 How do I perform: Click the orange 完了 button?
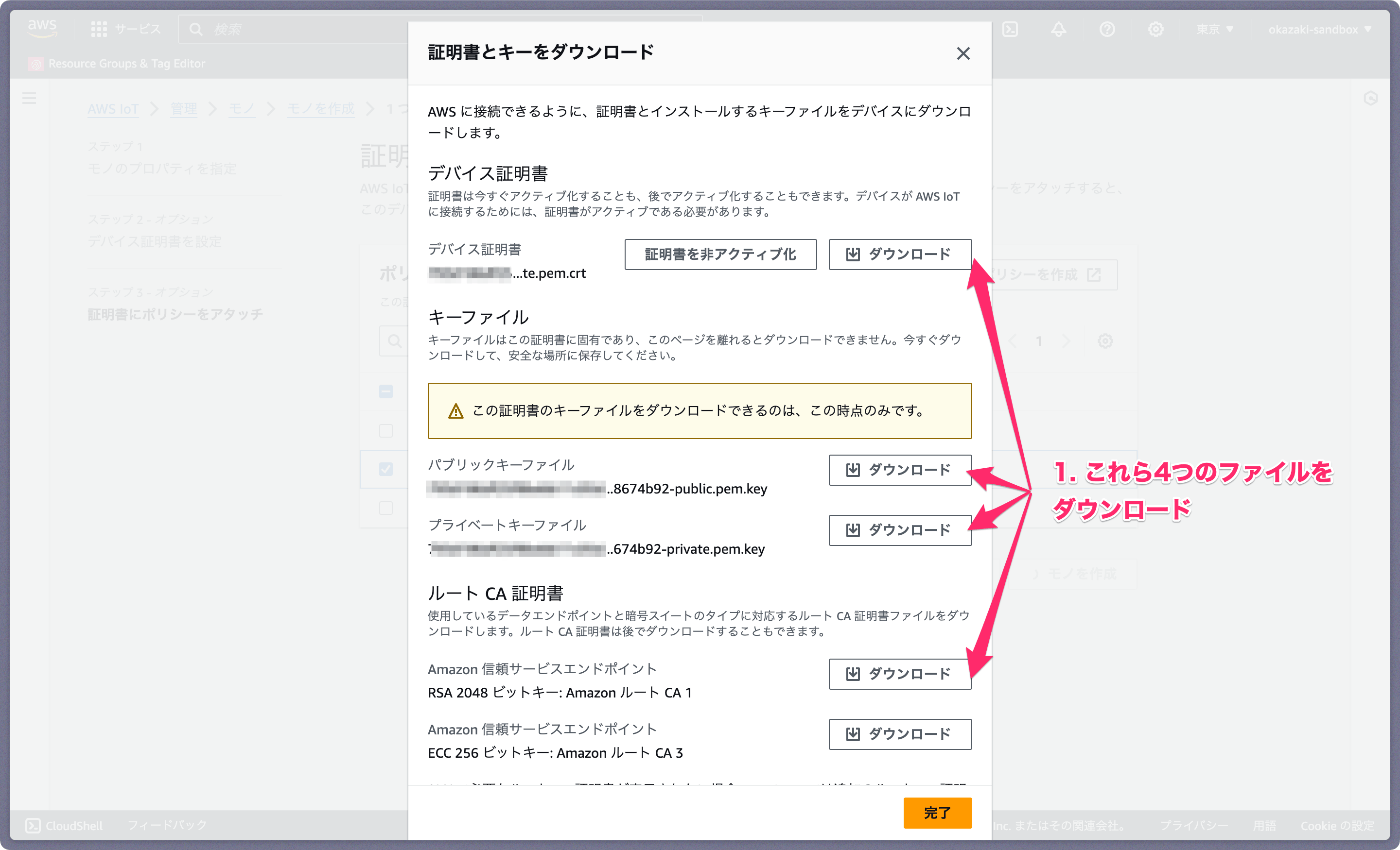click(937, 813)
